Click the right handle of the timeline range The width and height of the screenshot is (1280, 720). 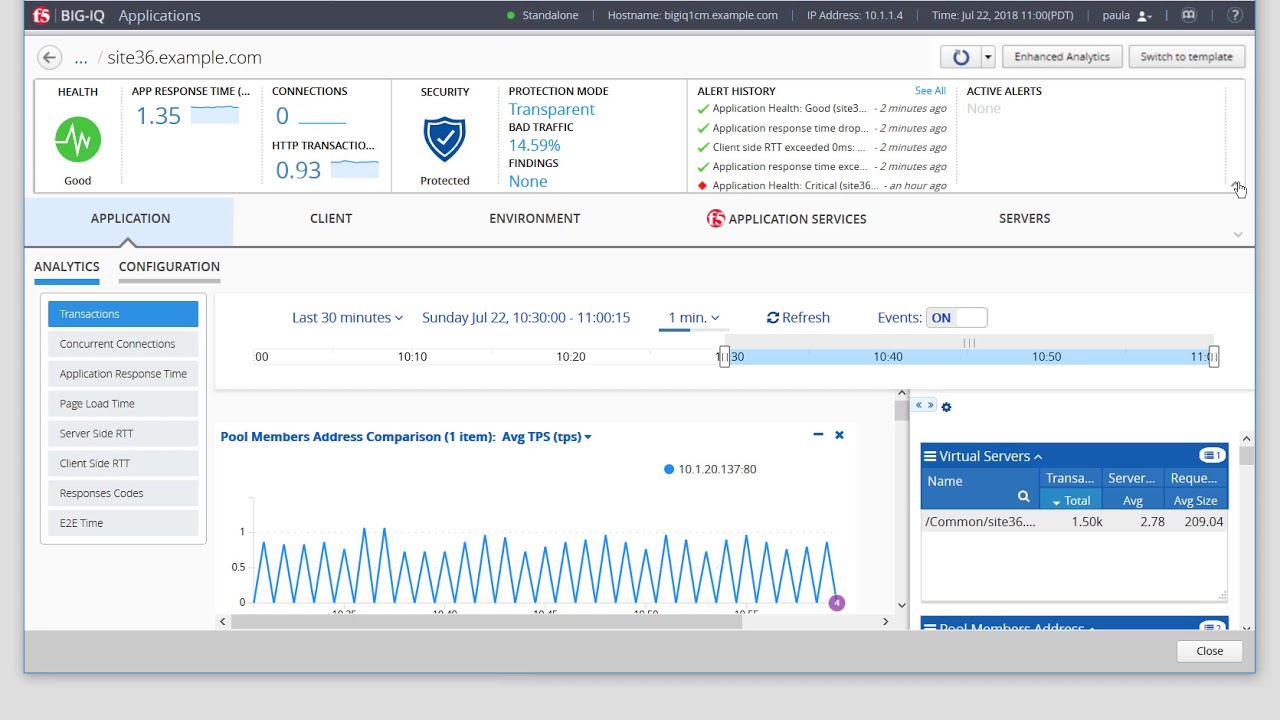point(1213,357)
